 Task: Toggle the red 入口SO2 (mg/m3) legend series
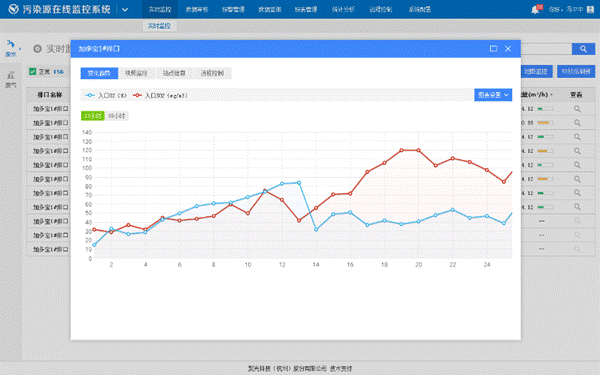(x=160, y=95)
